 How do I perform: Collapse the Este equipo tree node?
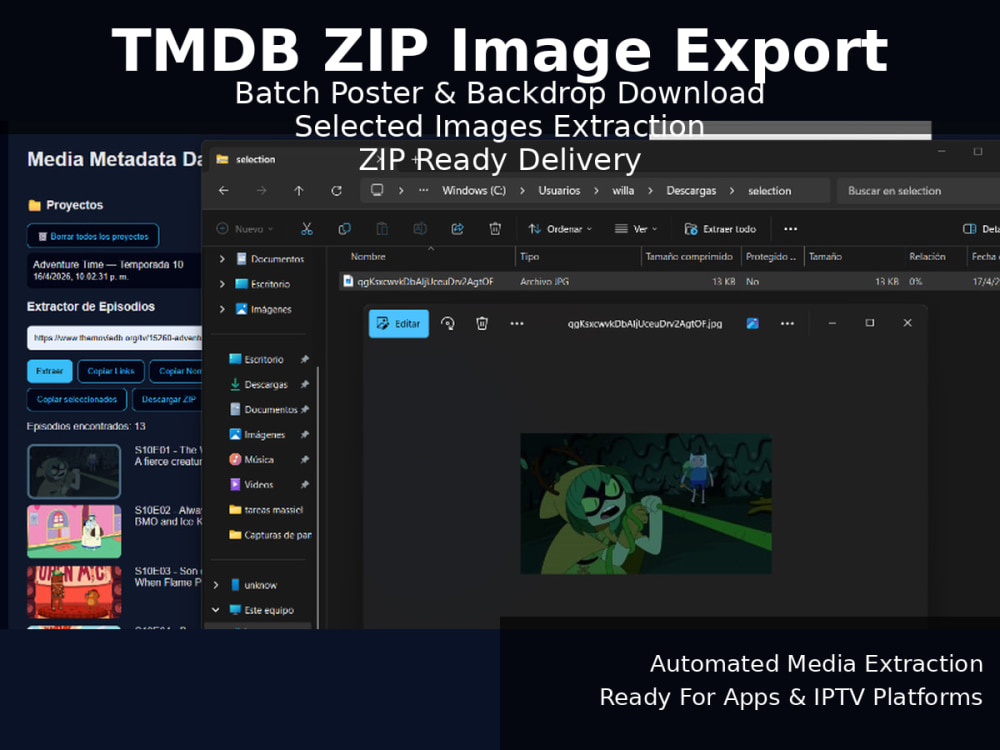[x=216, y=610]
